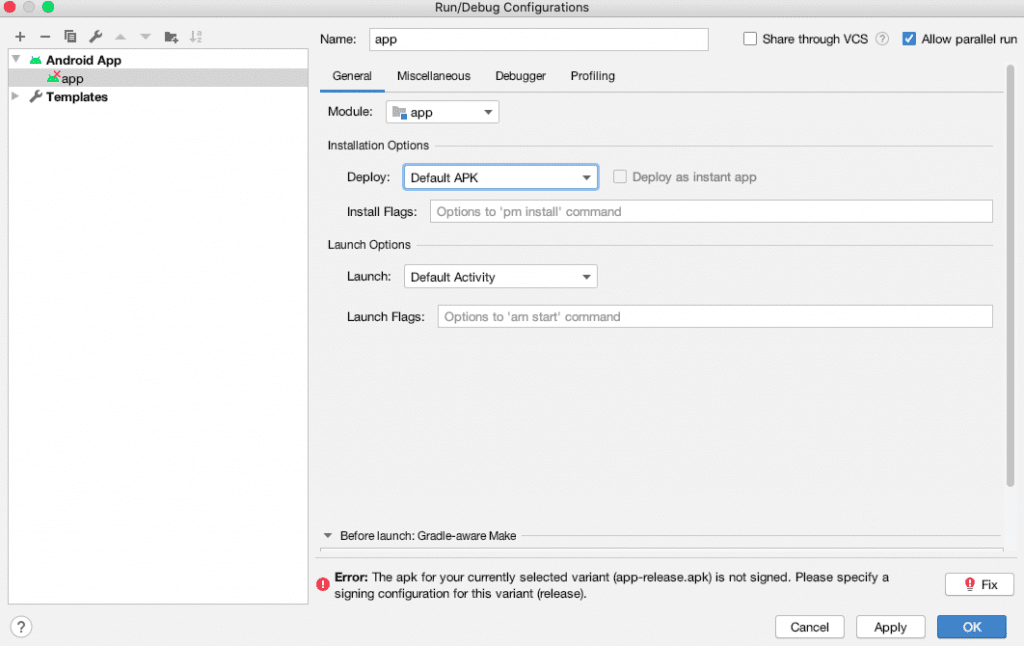Open the Deploy dropdown showing Default APK
The height and width of the screenshot is (646, 1024).
[x=500, y=177]
